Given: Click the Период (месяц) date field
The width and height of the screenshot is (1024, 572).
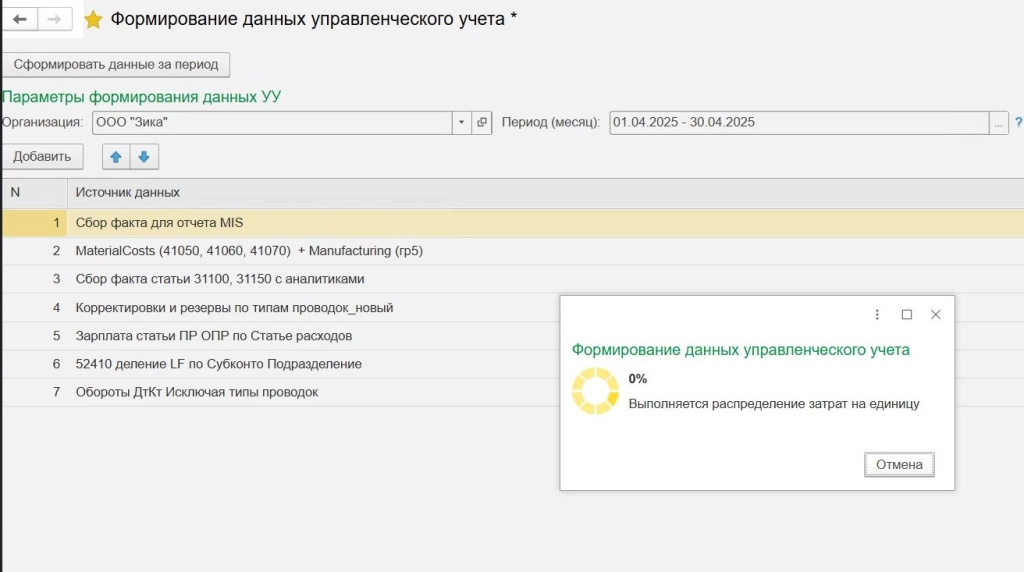Looking at the screenshot, I should [799, 123].
